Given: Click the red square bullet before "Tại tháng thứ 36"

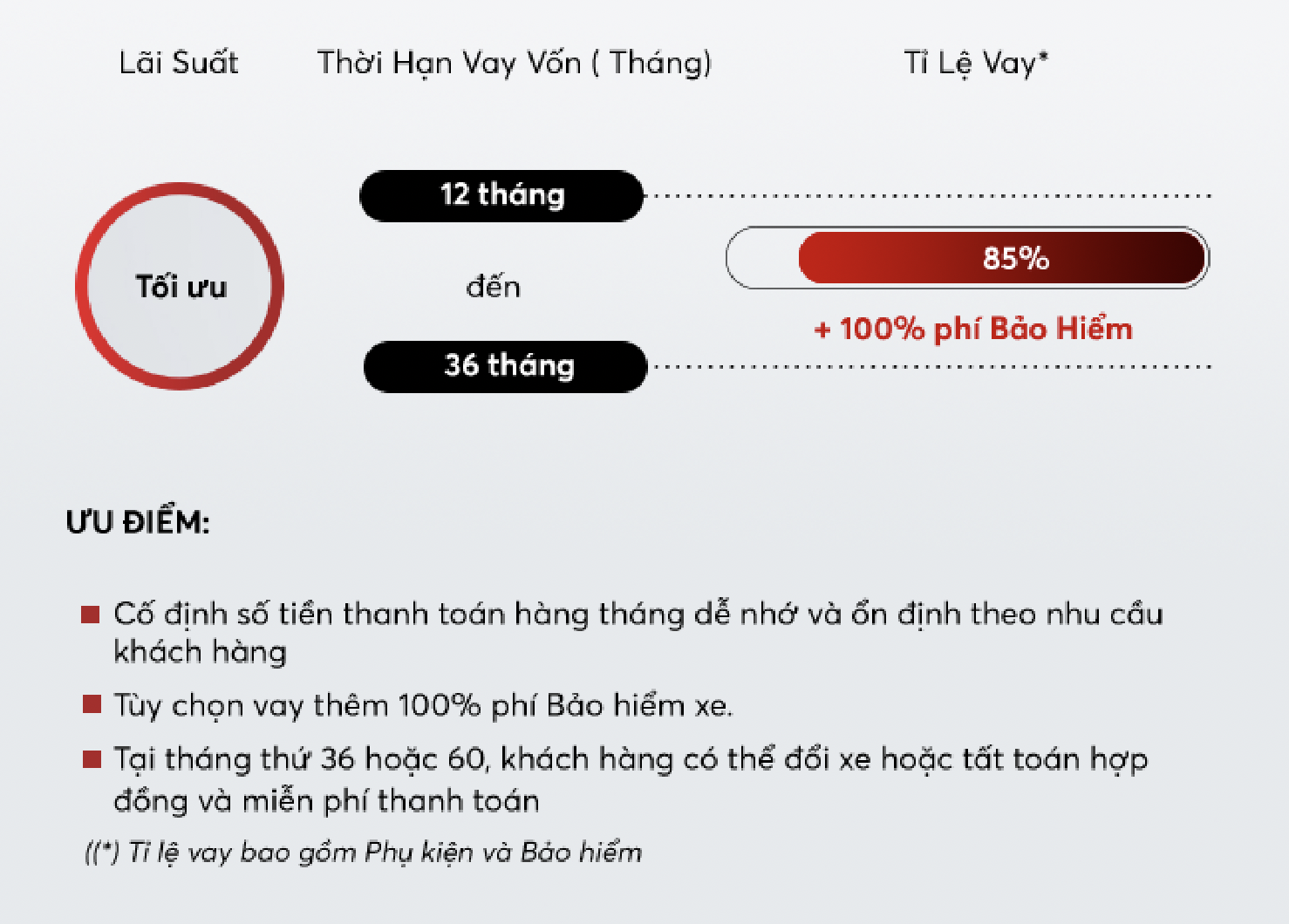Looking at the screenshot, I should click(91, 759).
